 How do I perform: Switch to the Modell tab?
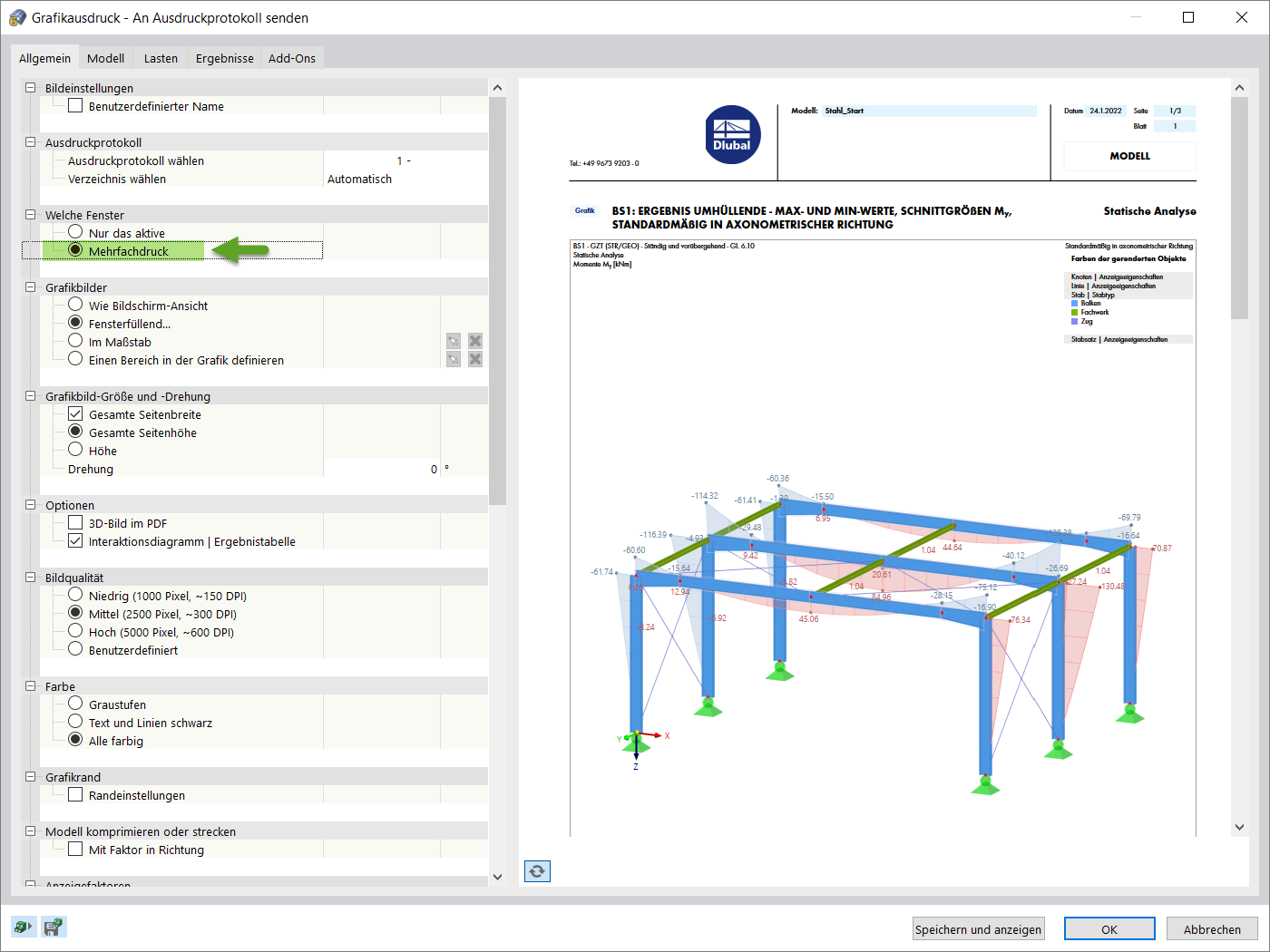[105, 58]
